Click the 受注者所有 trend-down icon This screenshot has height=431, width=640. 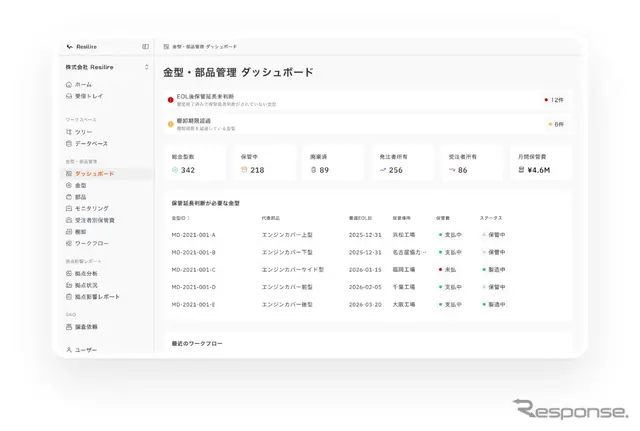[452, 170]
